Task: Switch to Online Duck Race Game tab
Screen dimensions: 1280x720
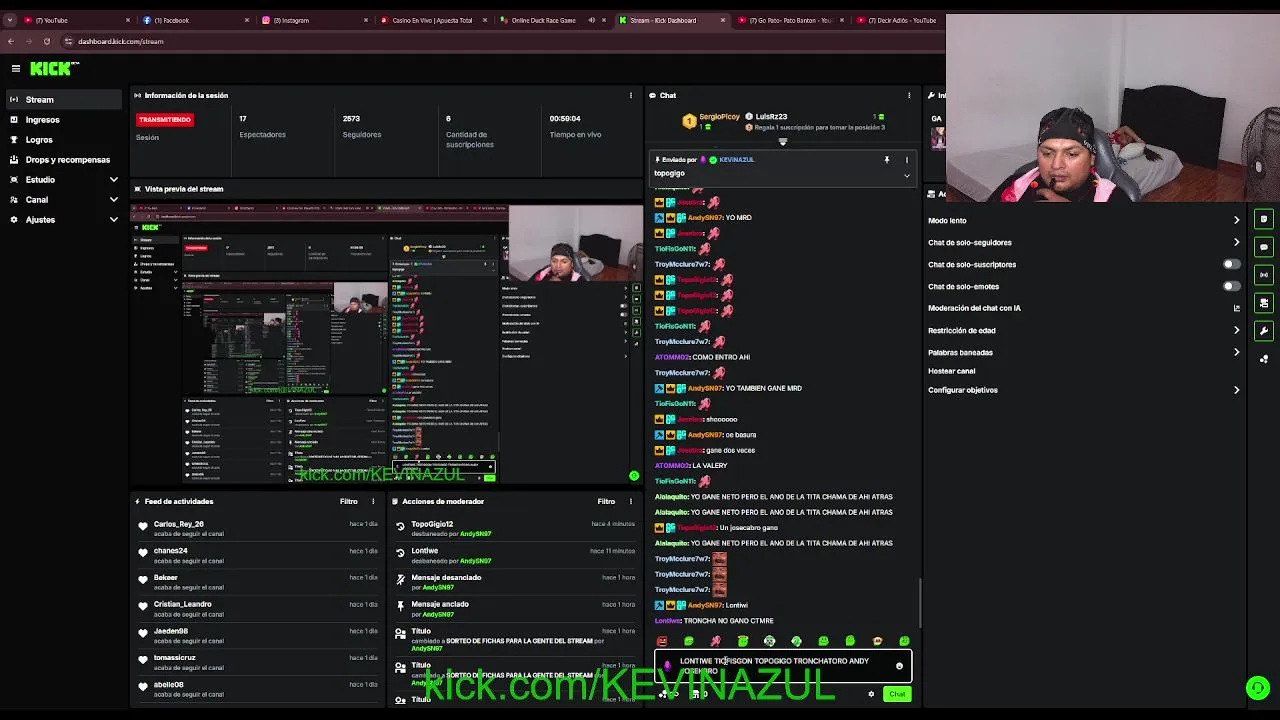Action: click(x=552, y=20)
